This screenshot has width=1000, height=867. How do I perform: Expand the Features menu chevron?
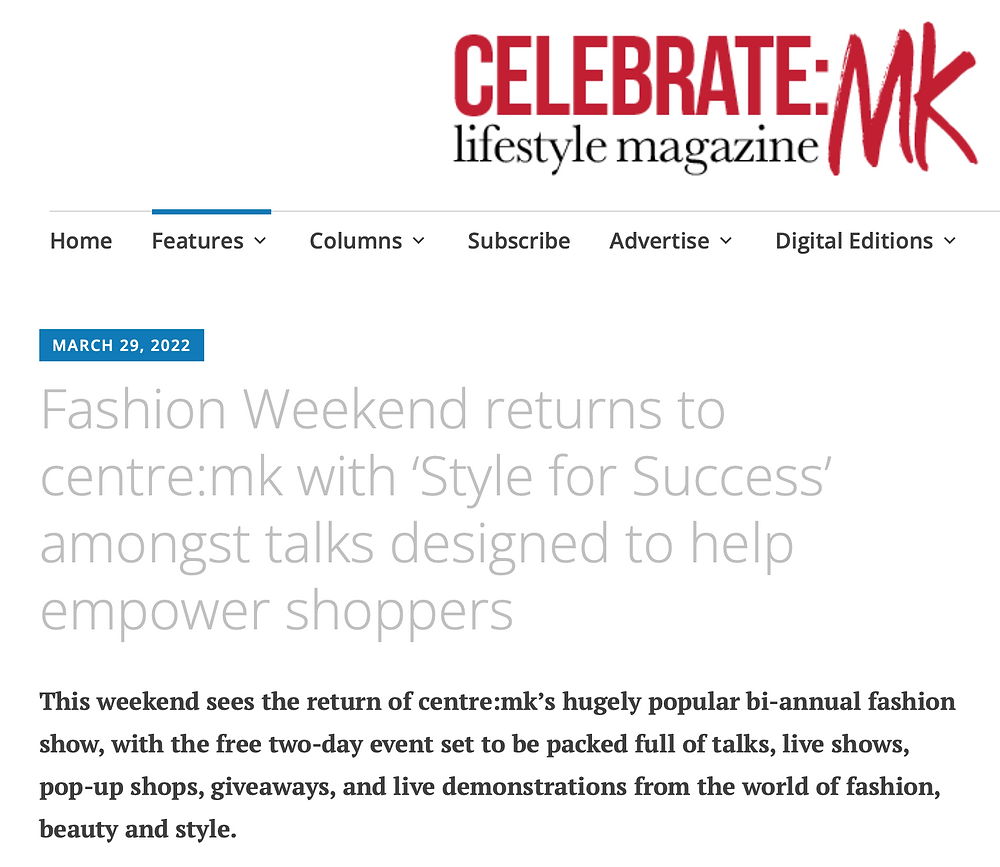260,241
